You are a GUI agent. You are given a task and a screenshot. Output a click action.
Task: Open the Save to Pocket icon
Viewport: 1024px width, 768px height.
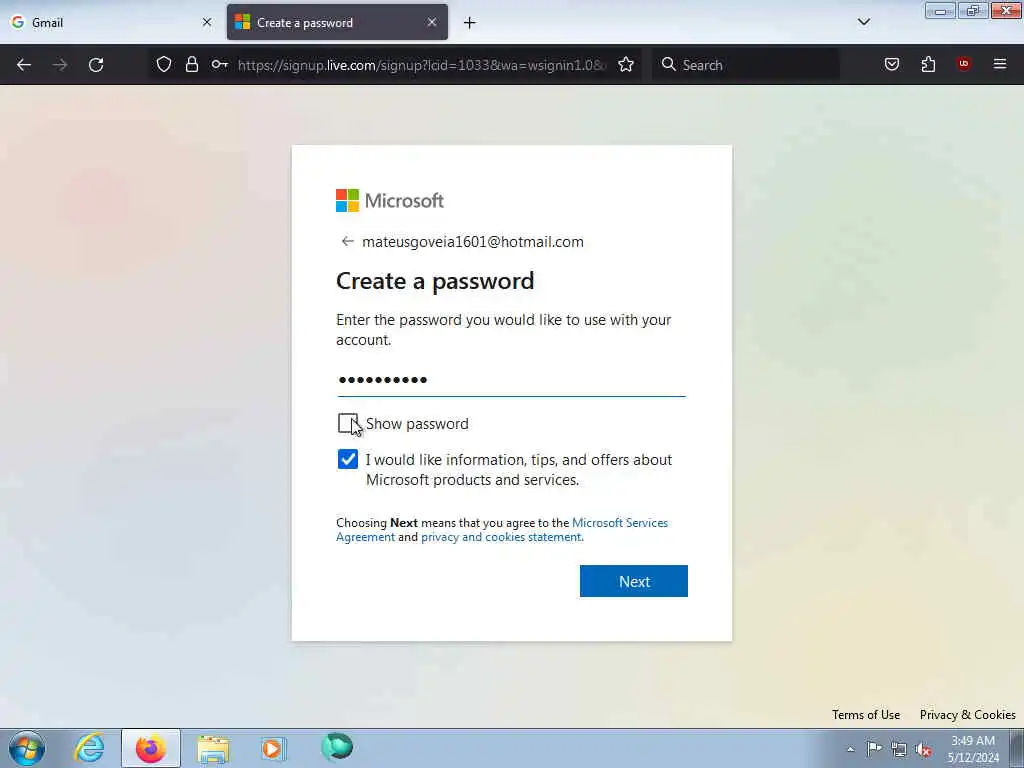coord(891,64)
